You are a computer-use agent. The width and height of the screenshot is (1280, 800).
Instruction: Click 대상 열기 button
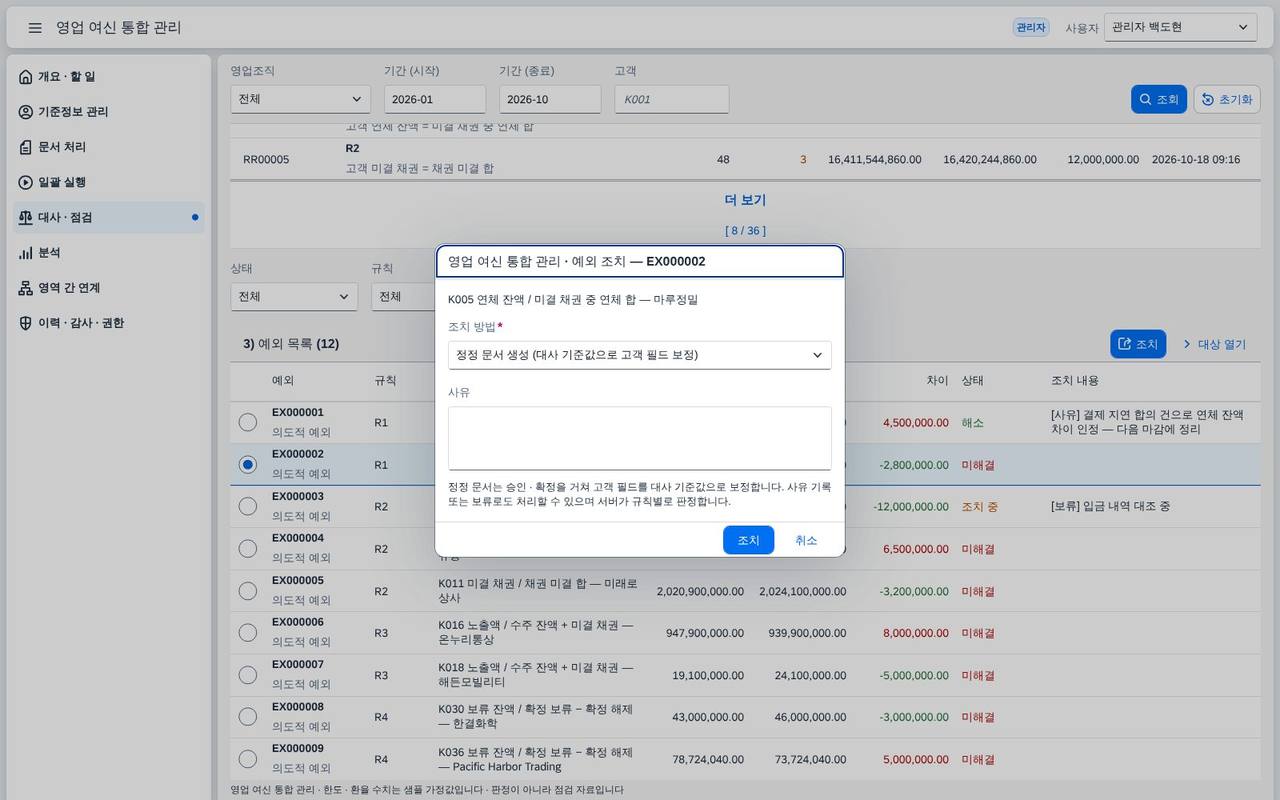coord(1214,344)
